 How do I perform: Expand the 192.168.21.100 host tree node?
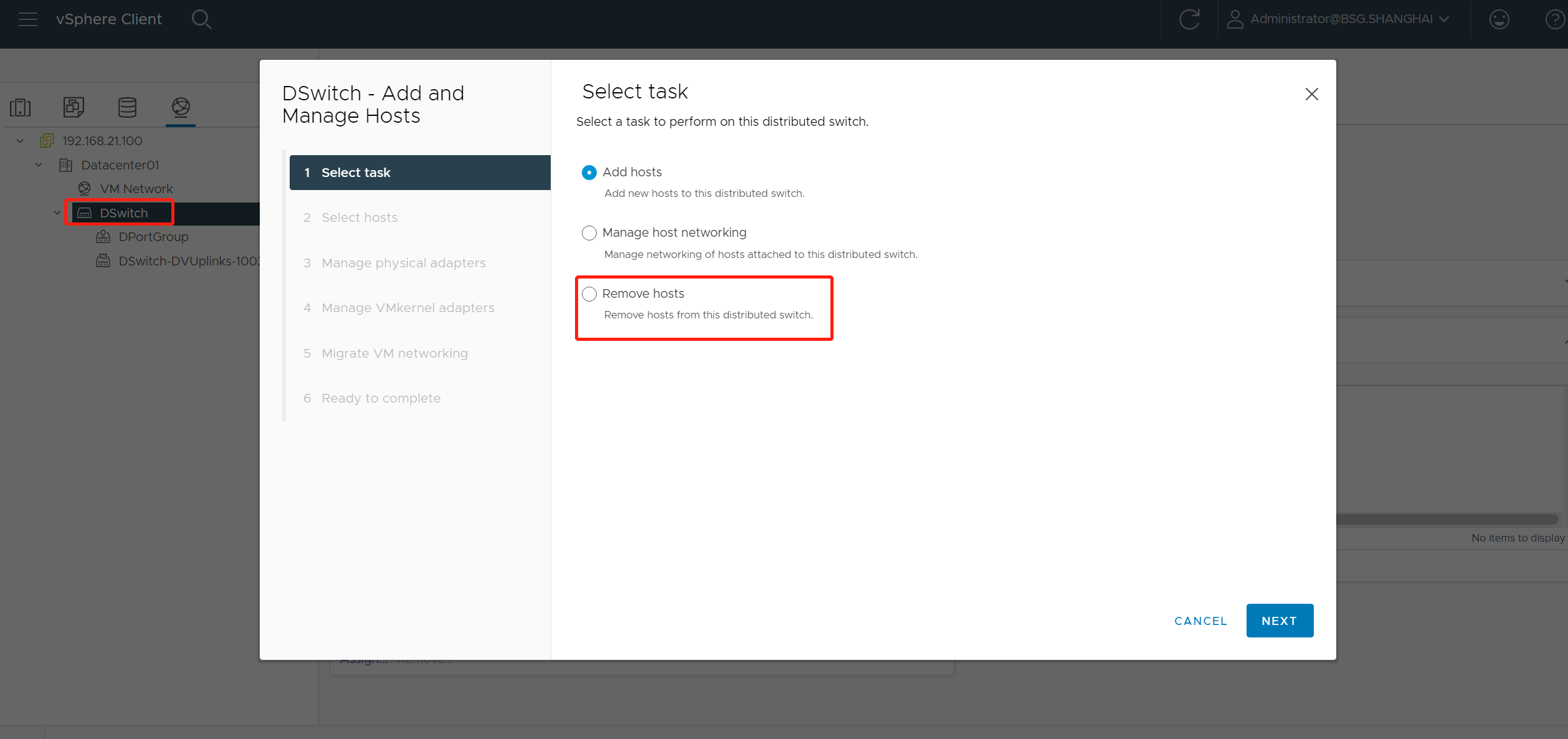pos(22,140)
